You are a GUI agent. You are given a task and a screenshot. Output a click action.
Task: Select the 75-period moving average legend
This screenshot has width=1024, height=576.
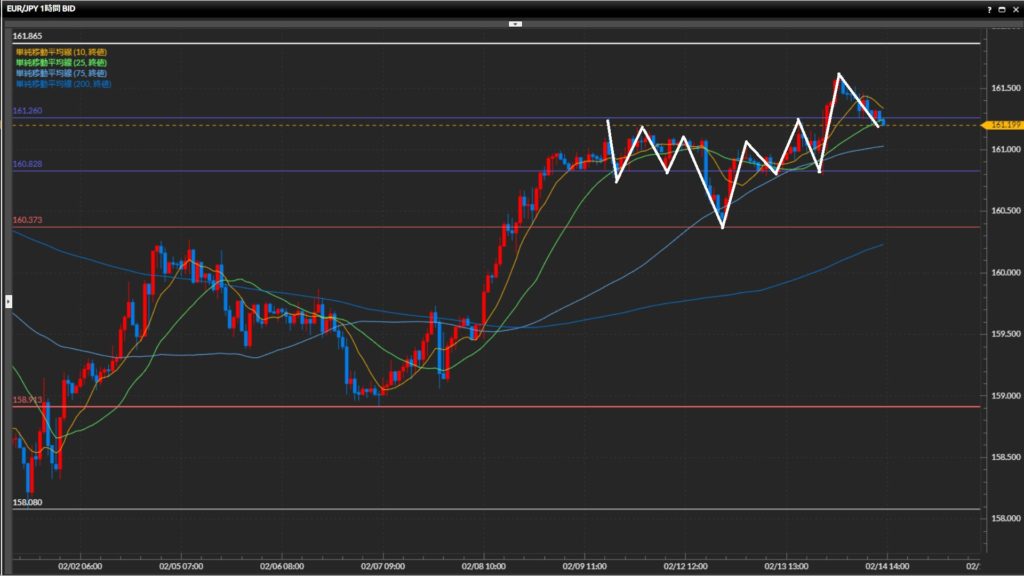[60, 73]
